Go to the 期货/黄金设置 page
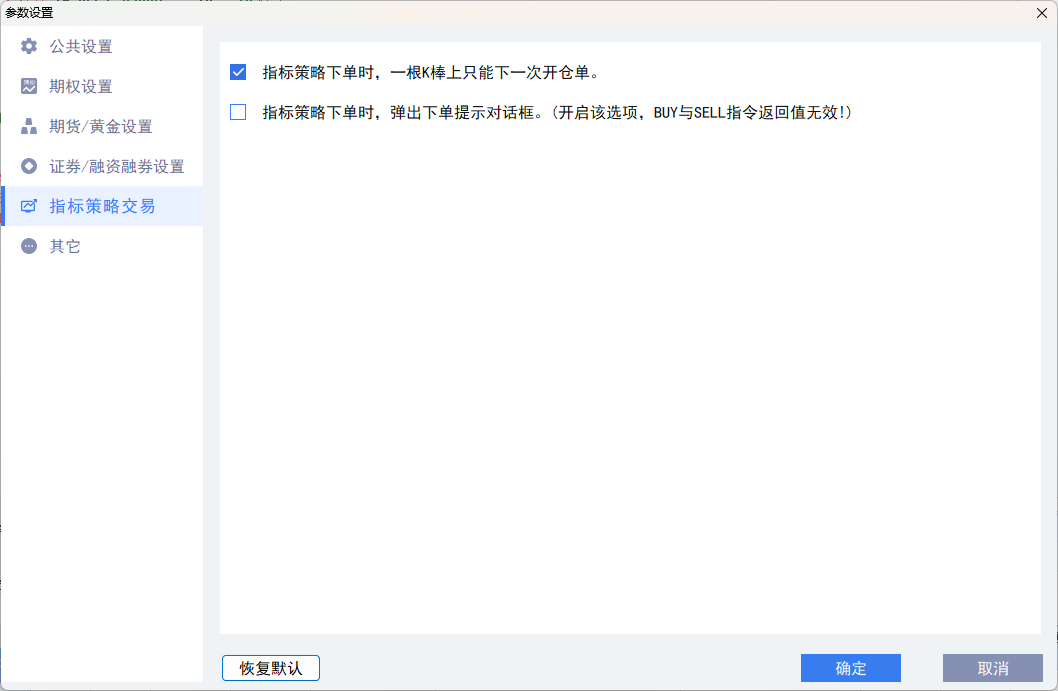The height and width of the screenshot is (691, 1058). (x=101, y=127)
